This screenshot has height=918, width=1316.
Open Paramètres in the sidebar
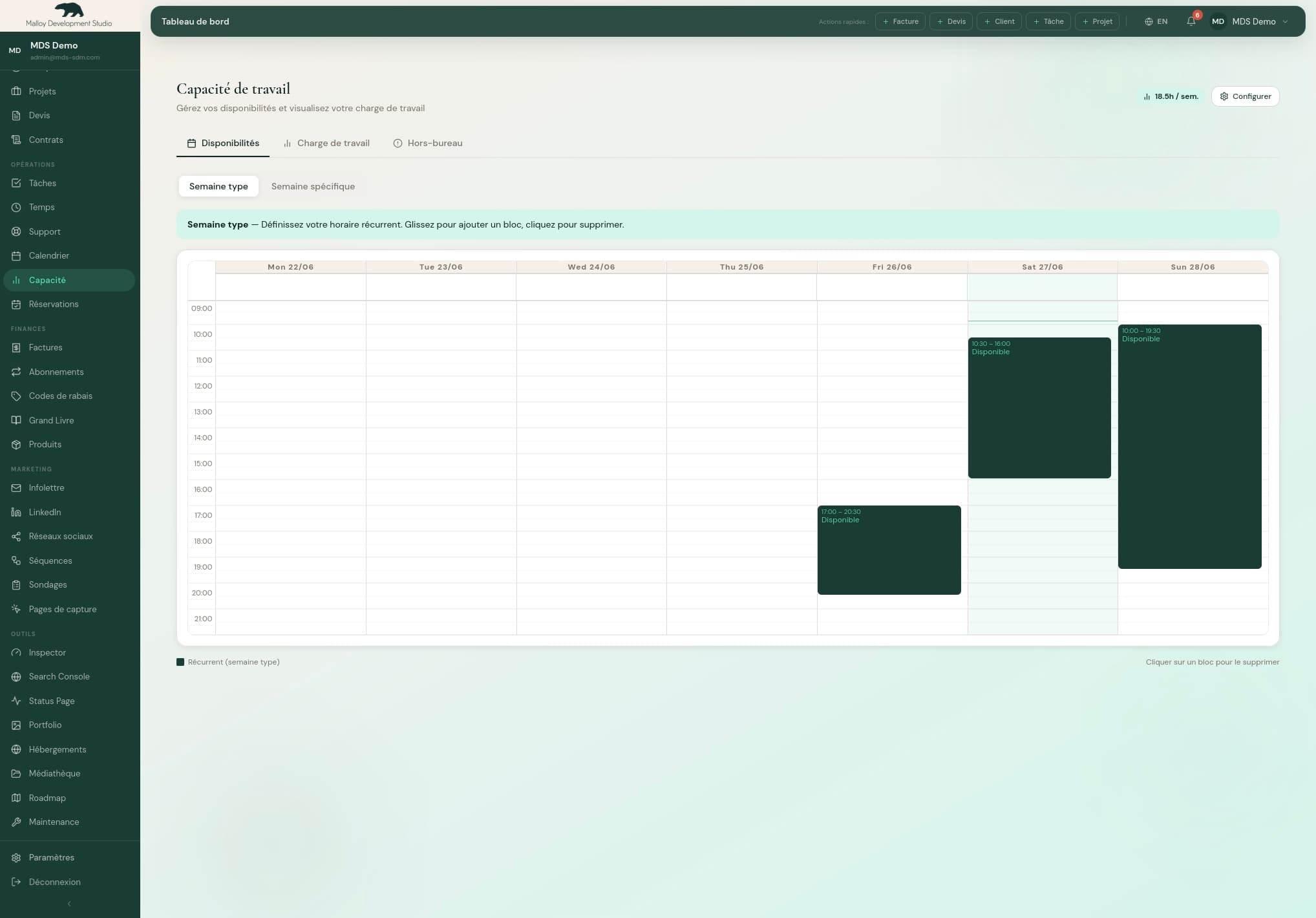tap(69, 857)
